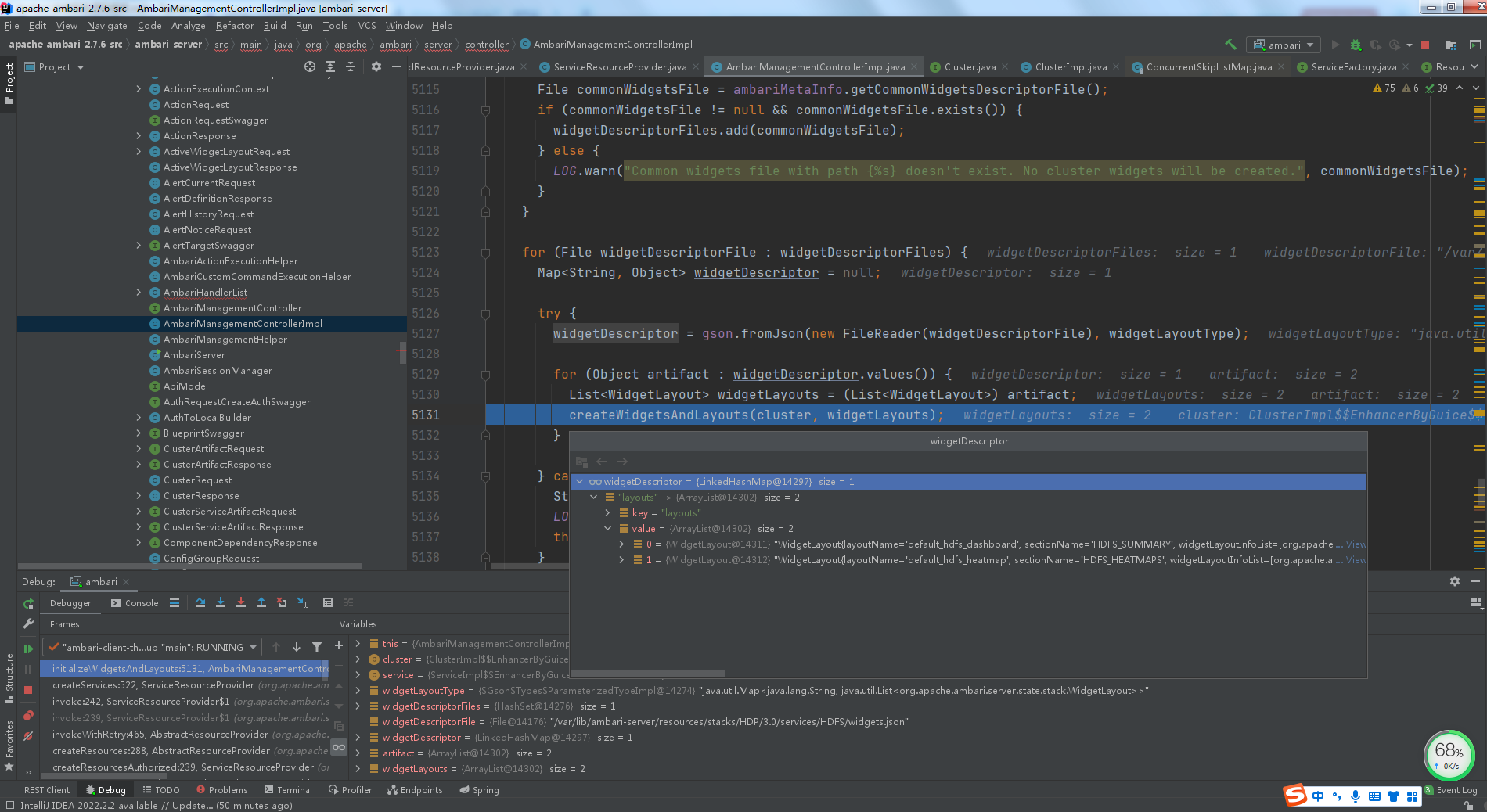Expand AmbariHandlerList node in tree
The width and height of the screenshot is (1487, 812).
(139, 293)
